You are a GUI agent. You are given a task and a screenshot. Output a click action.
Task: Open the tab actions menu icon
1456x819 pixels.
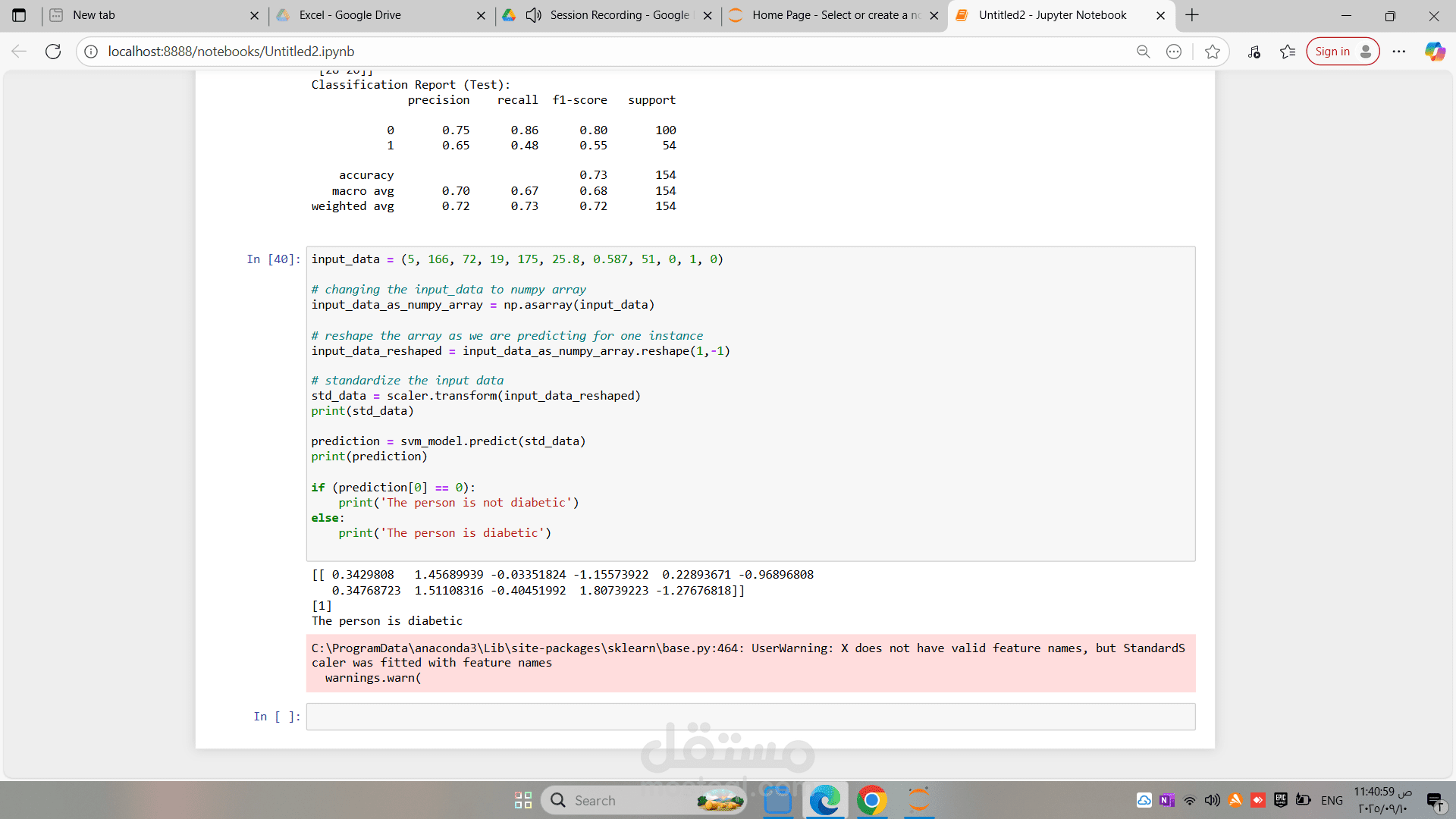coord(19,15)
